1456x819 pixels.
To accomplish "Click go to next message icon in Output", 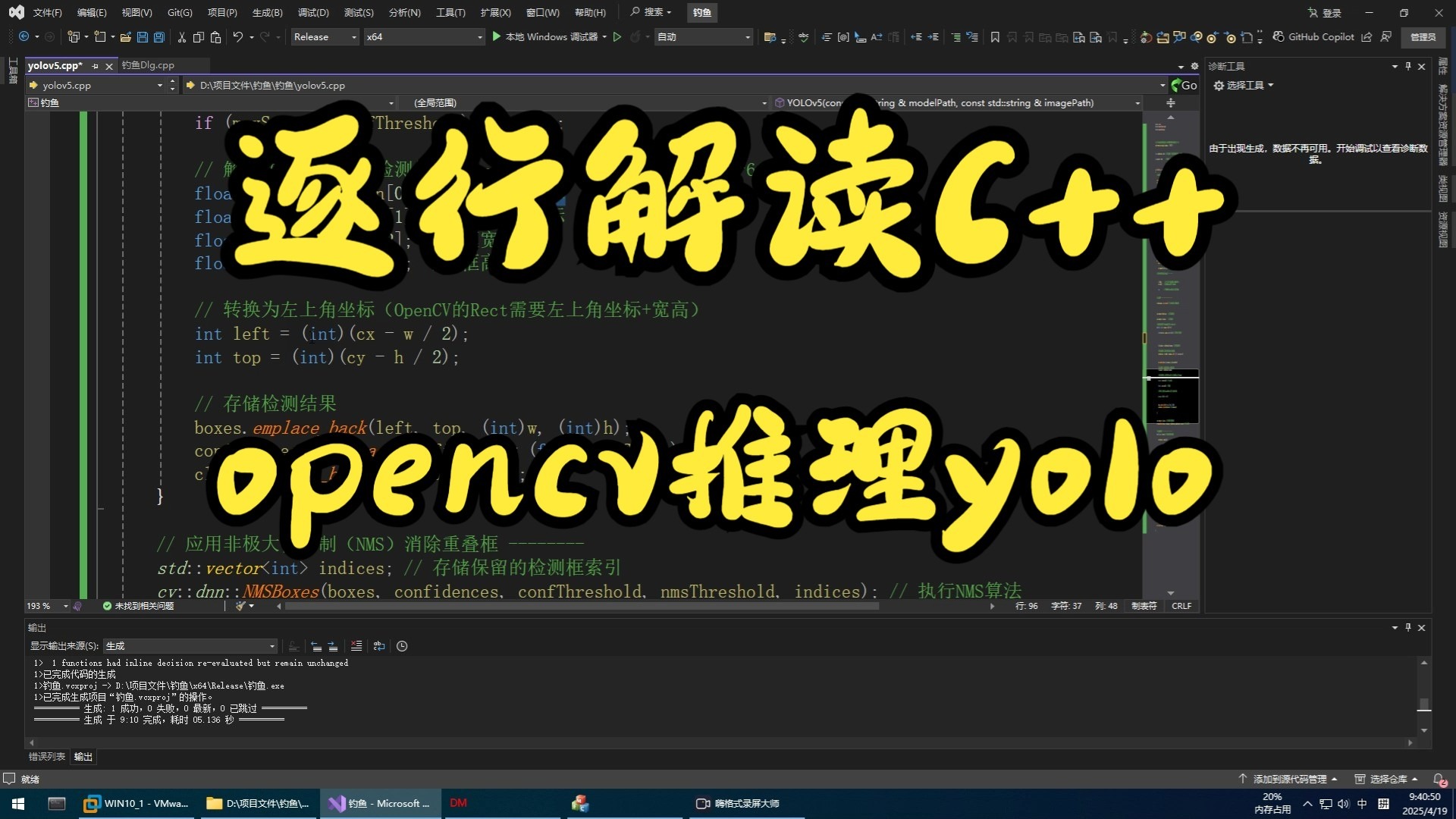I will (333, 646).
